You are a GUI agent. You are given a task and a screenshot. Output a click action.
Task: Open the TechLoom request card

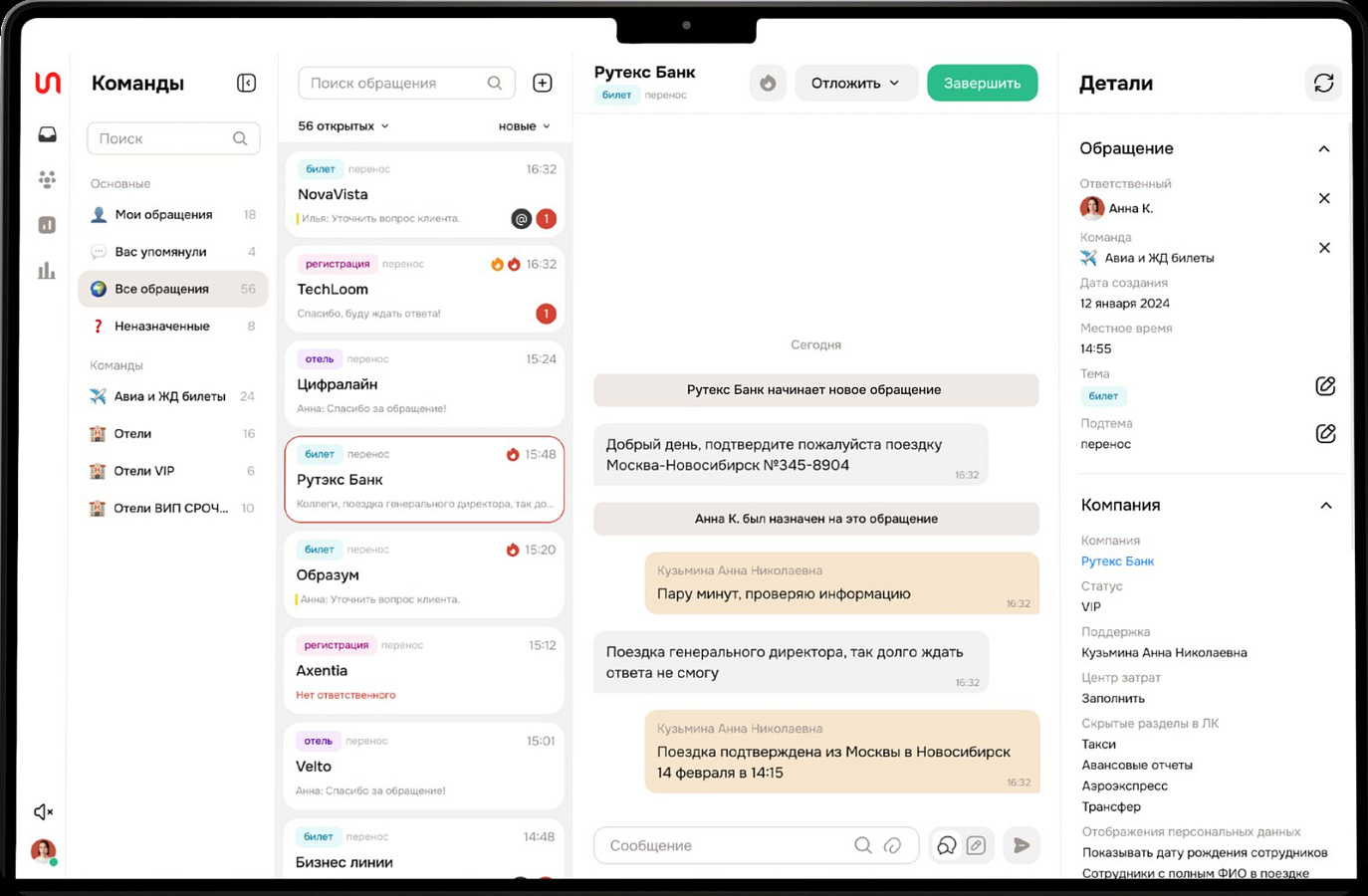click(424, 289)
